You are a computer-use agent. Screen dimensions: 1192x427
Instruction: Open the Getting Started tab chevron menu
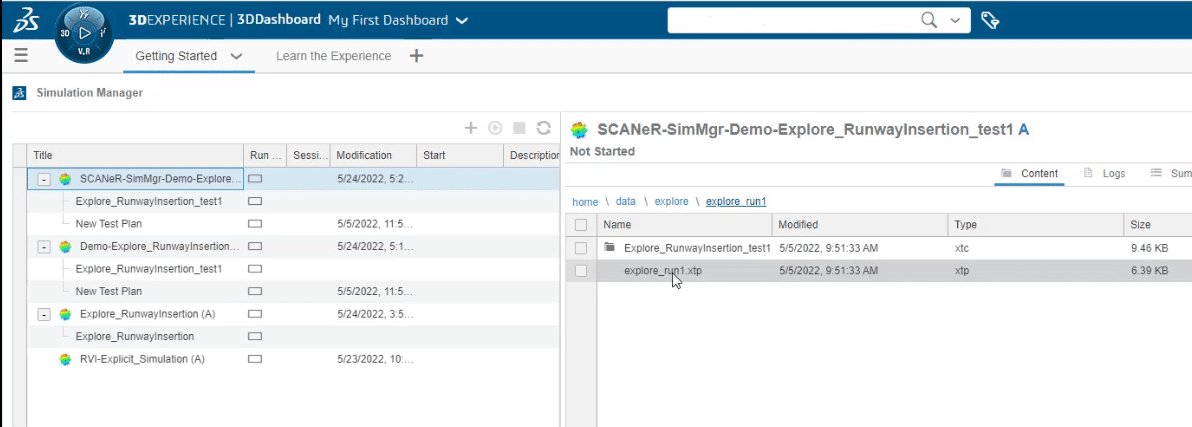tap(236, 56)
